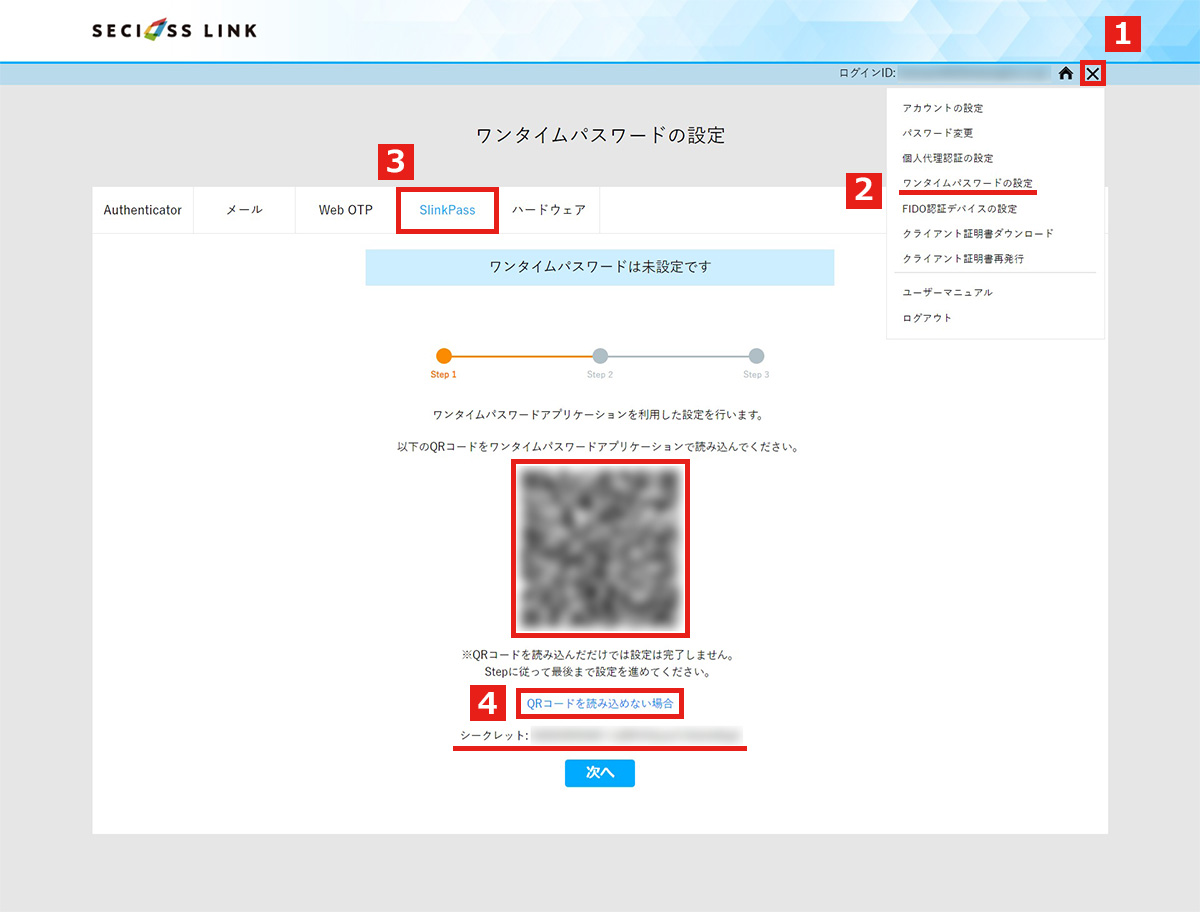
Task: Click the ログインID label in header
Action: coord(867,73)
